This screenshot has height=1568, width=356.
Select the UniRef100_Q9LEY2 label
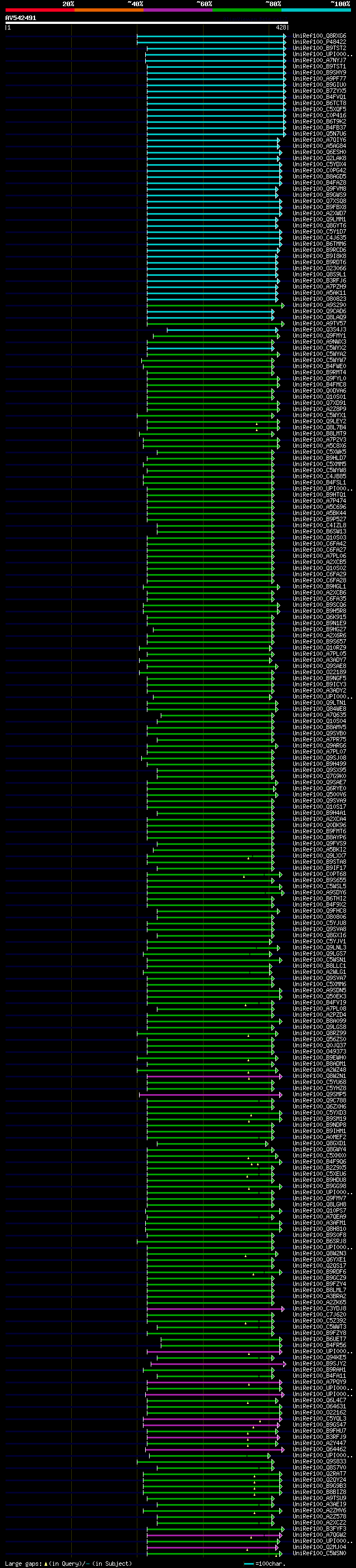(x=319, y=421)
